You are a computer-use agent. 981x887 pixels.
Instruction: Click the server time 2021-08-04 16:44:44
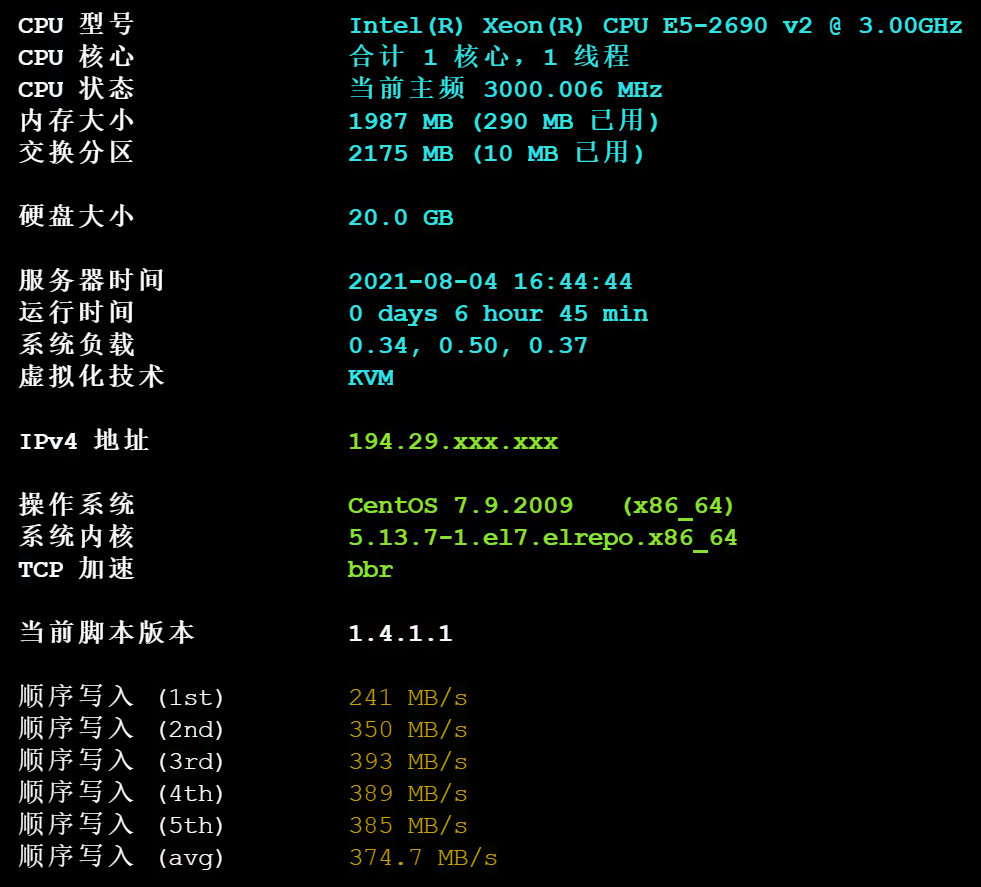(490, 281)
